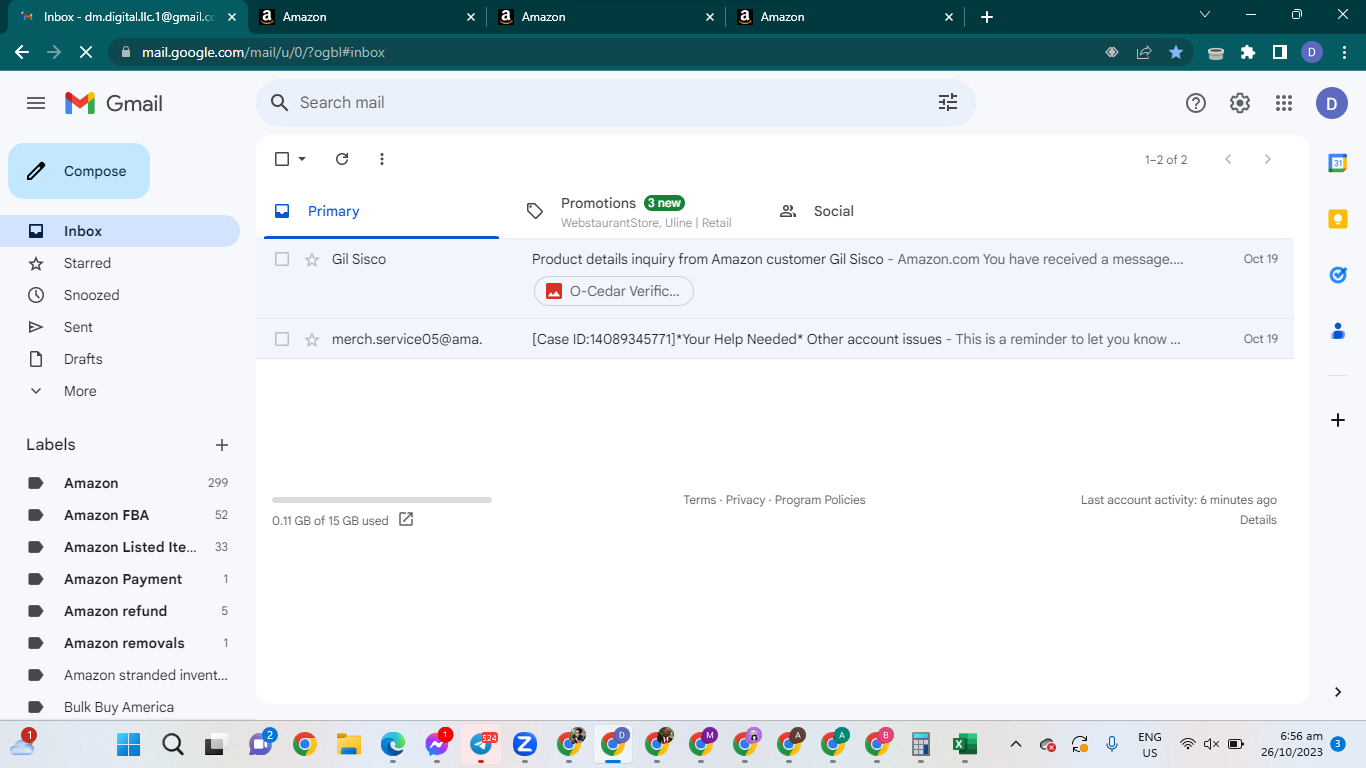Open File Explorer from the taskbar
This screenshot has width=1366, height=768.
pos(349,744)
